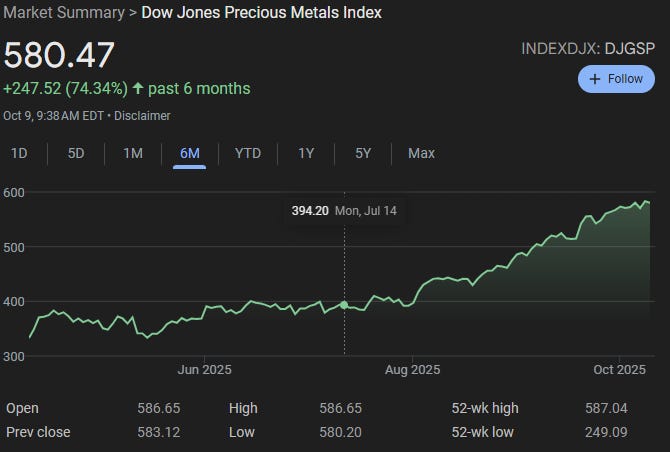Screen dimensions: 670x452
Task: Click the Dow Jones Precious Metals Index title
Action: tap(262, 12)
